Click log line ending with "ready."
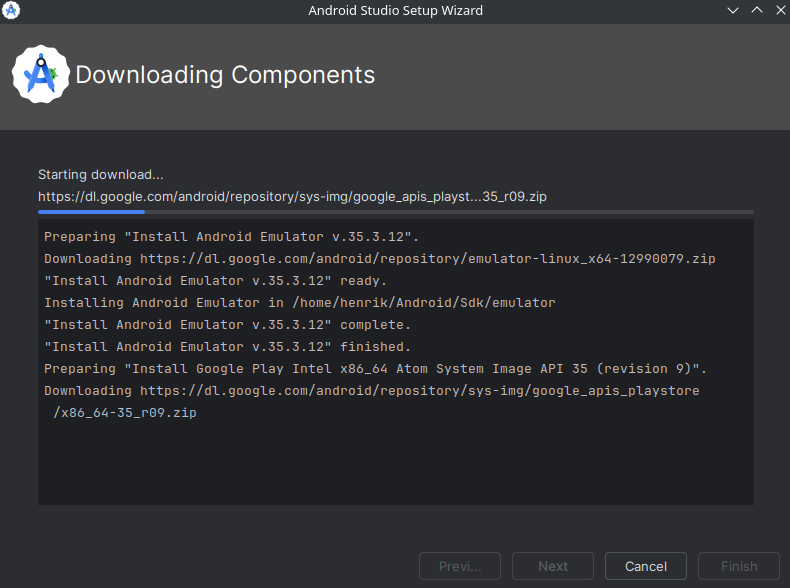Screen dimensions: 790x588 (215, 281)
